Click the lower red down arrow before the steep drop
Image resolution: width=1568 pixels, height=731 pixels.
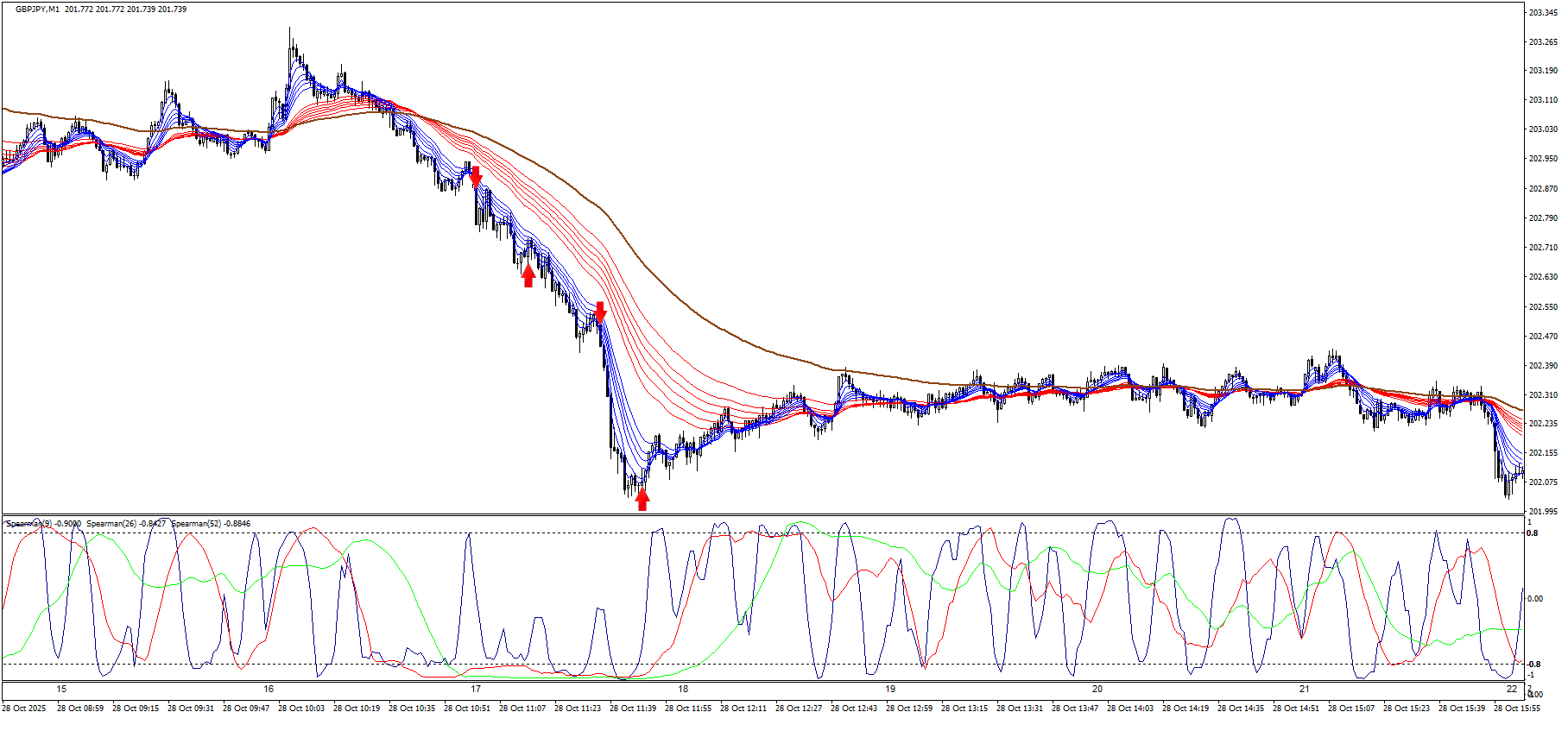(600, 312)
